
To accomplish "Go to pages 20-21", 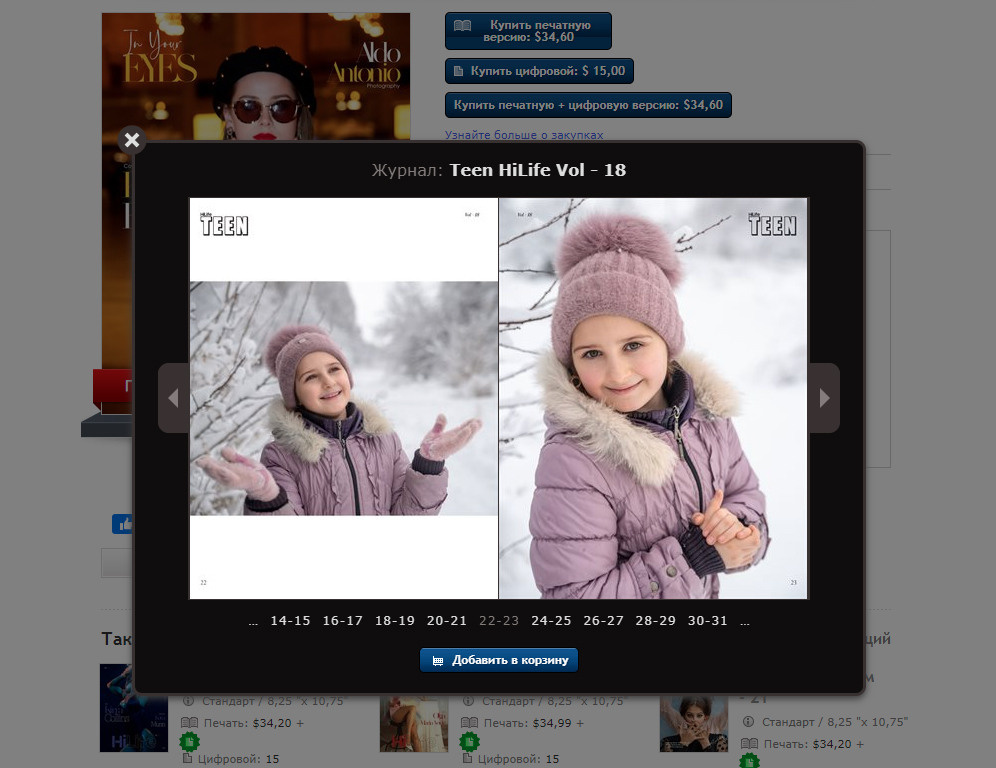I will 446,621.
